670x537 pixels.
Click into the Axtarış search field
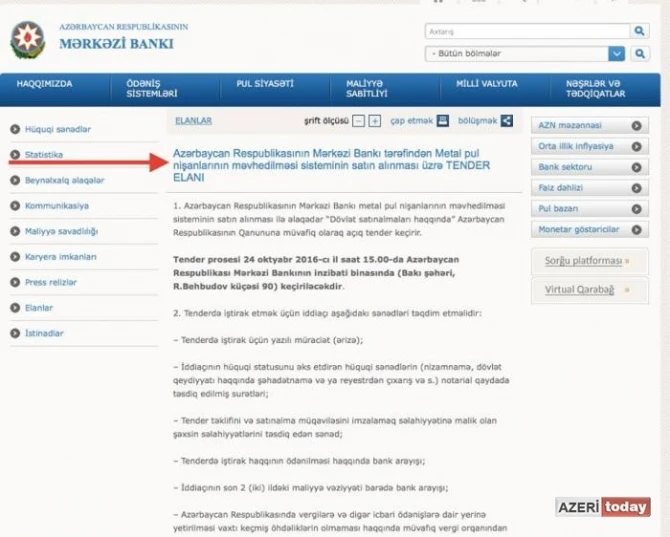[527, 31]
